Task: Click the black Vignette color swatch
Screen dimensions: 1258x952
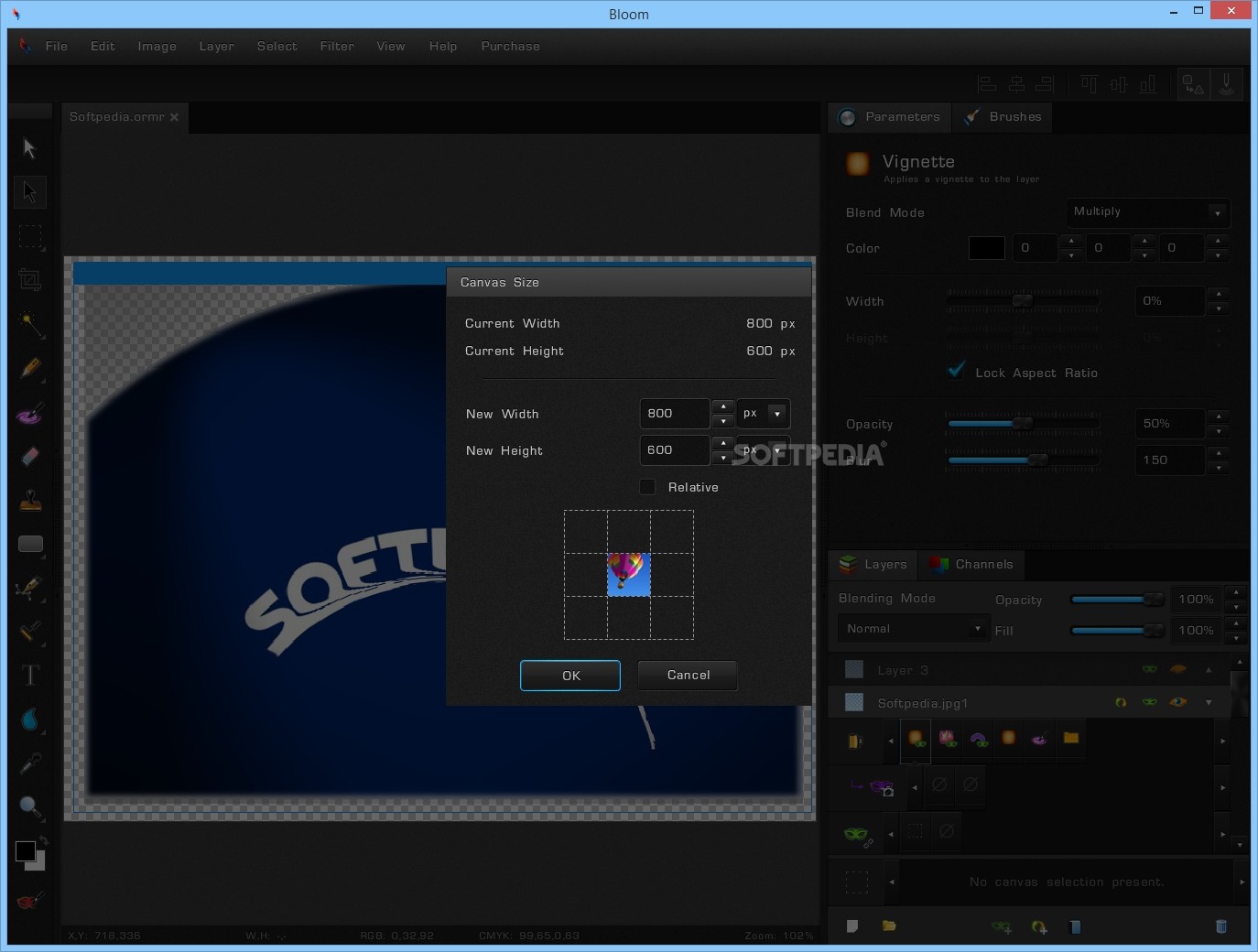Action: coord(987,247)
